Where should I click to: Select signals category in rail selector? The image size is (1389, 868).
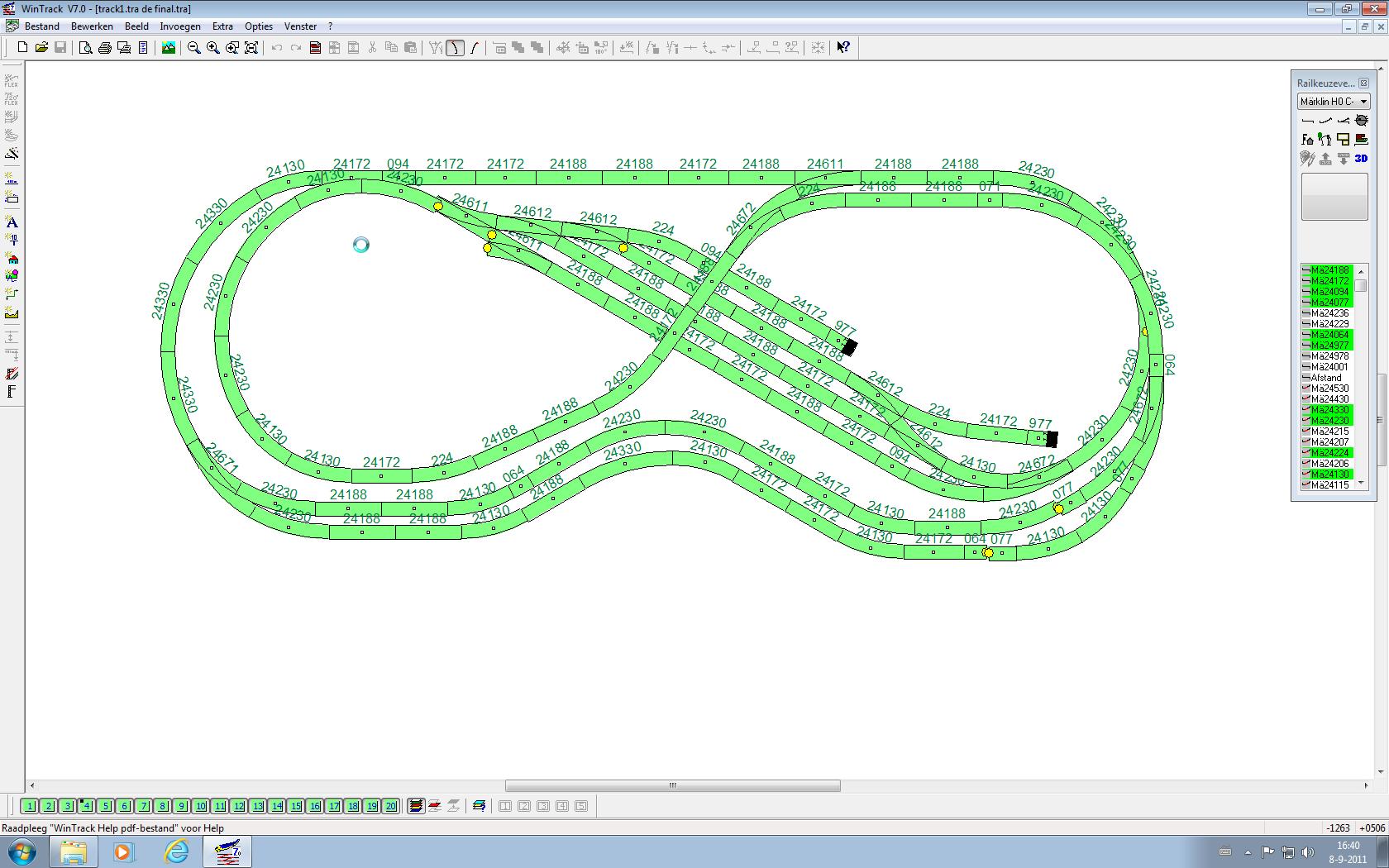[x=1325, y=139]
